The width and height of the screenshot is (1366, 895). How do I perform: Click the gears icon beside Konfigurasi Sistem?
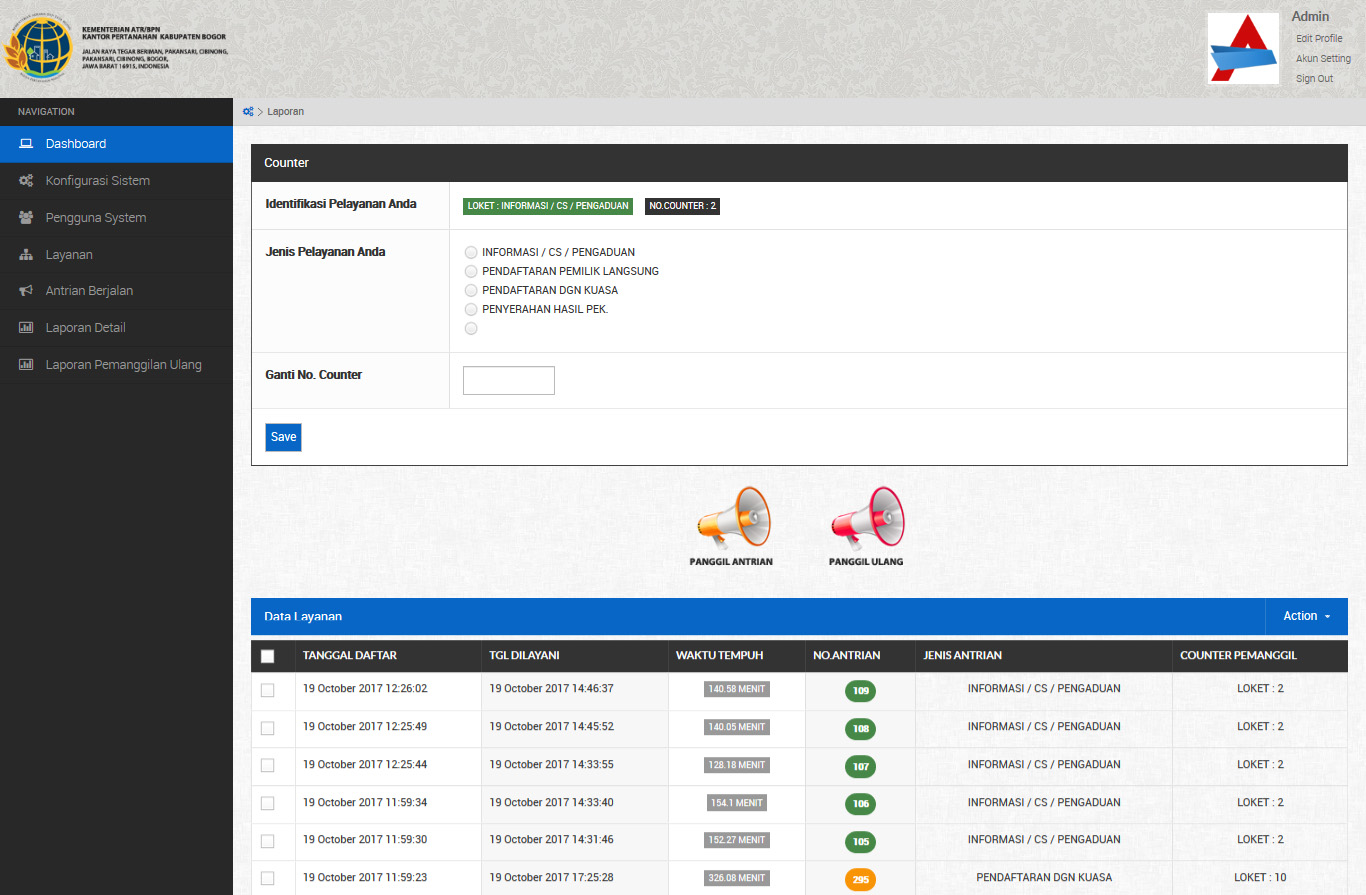tap(26, 181)
